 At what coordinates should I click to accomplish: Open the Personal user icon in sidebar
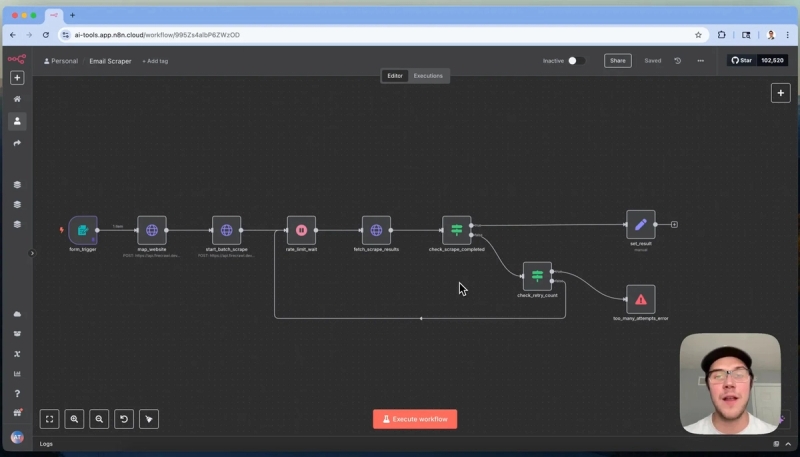pos(17,121)
